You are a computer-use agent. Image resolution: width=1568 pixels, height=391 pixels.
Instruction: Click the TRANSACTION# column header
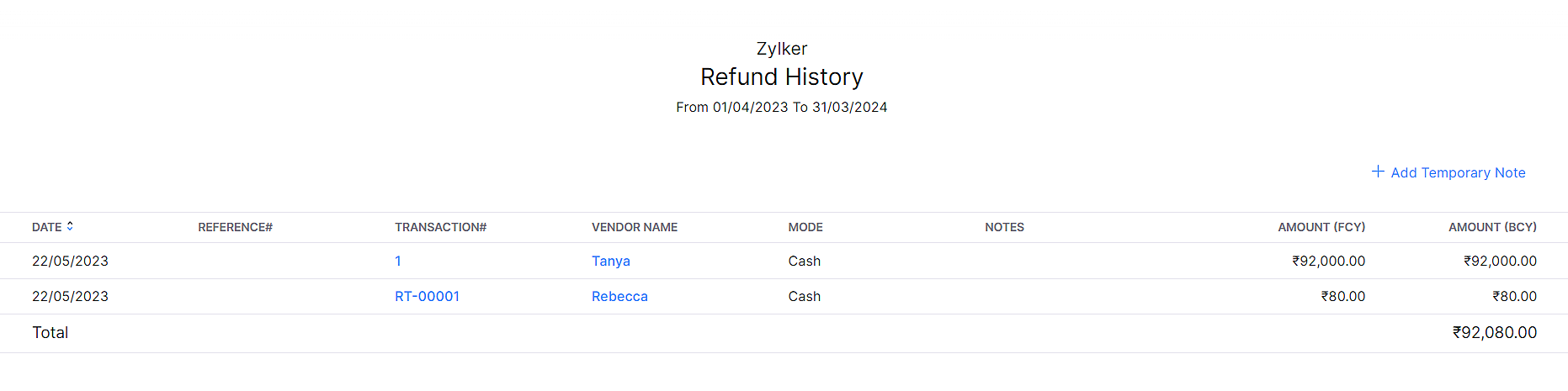pos(440,227)
